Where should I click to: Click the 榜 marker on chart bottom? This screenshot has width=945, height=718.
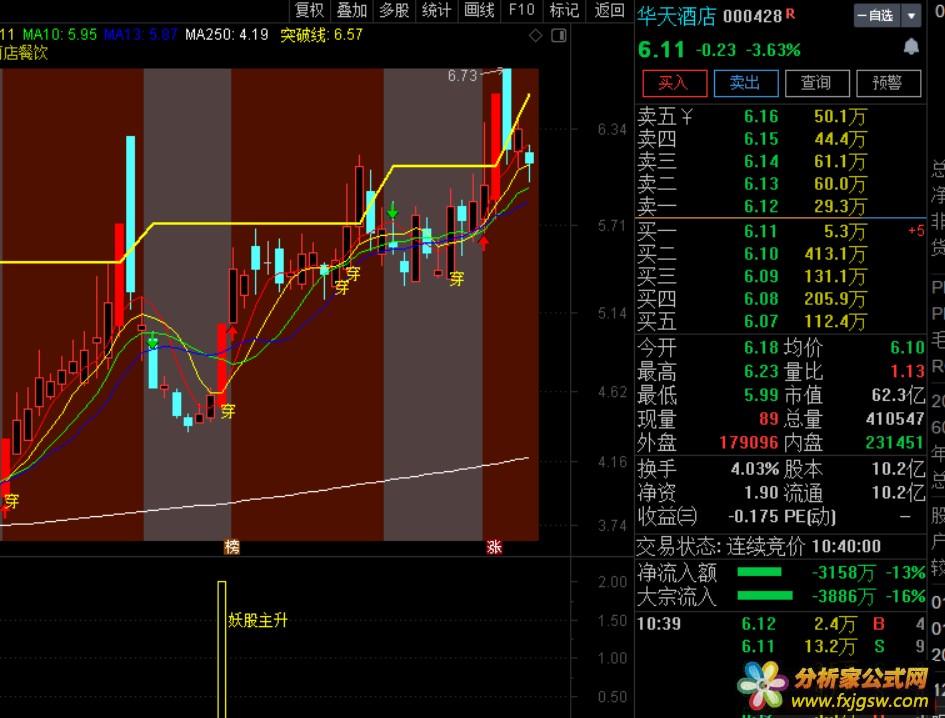click(231, 547)
